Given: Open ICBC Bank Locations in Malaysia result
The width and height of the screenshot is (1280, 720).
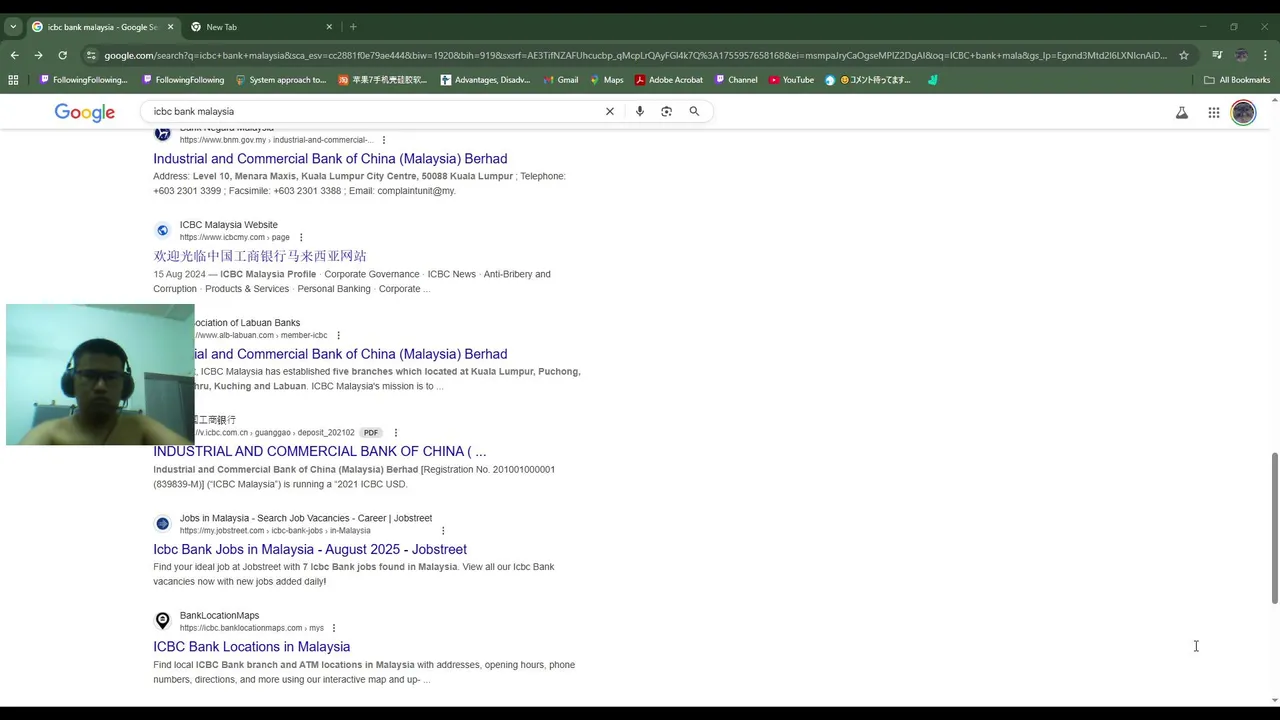Looking at the screenshot, I should click(252, 647).
